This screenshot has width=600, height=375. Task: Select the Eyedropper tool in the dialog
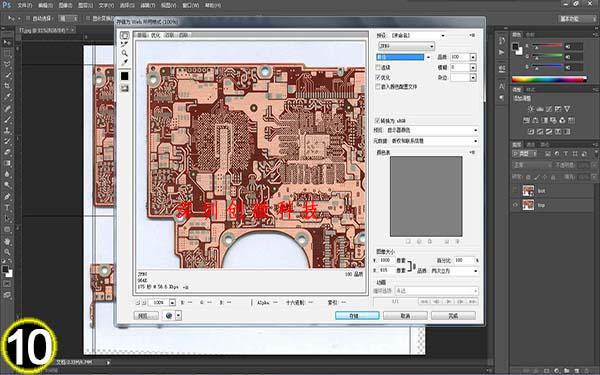point(124,62)
